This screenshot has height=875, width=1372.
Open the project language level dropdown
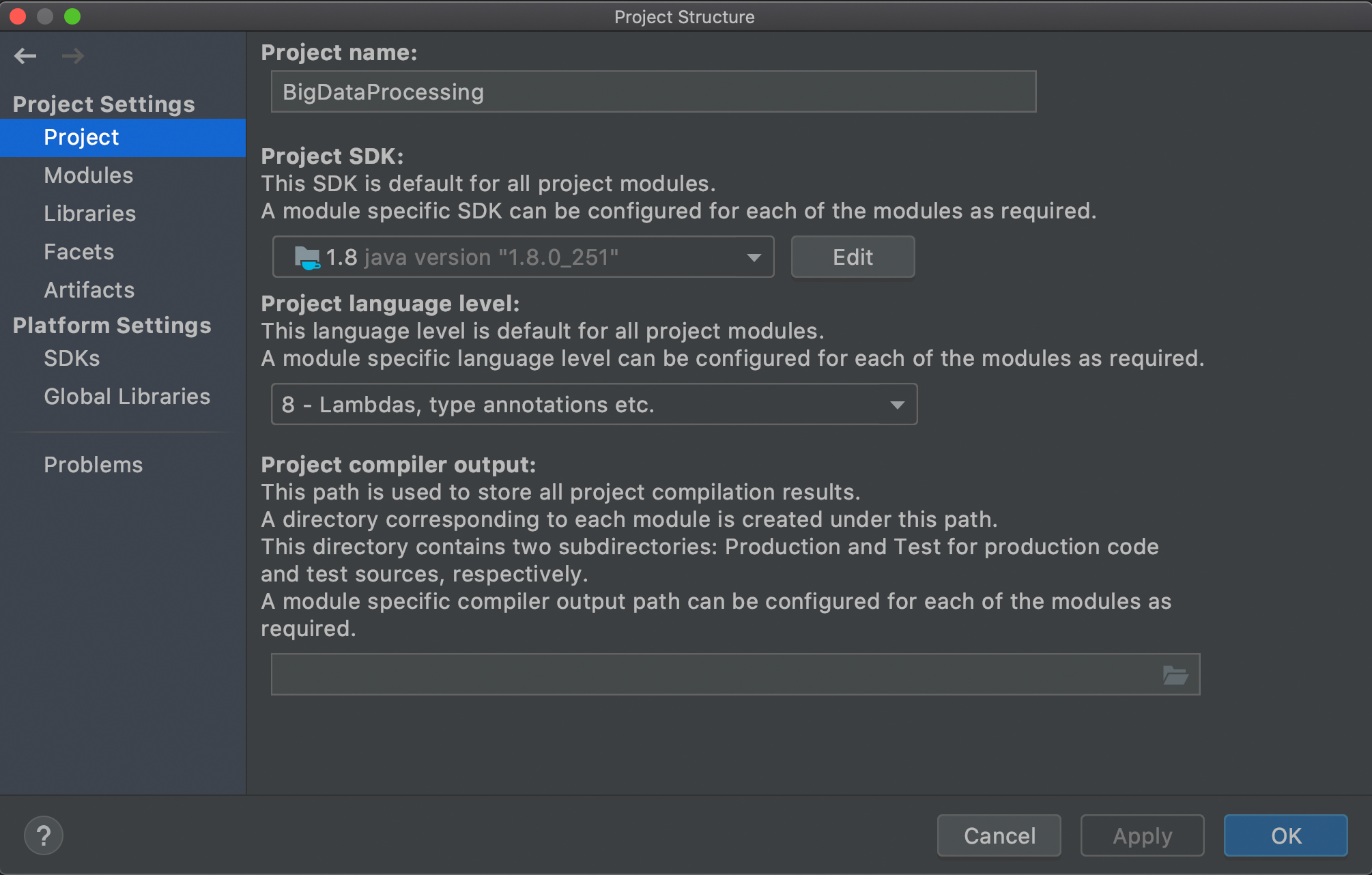(x=897, y=405)
